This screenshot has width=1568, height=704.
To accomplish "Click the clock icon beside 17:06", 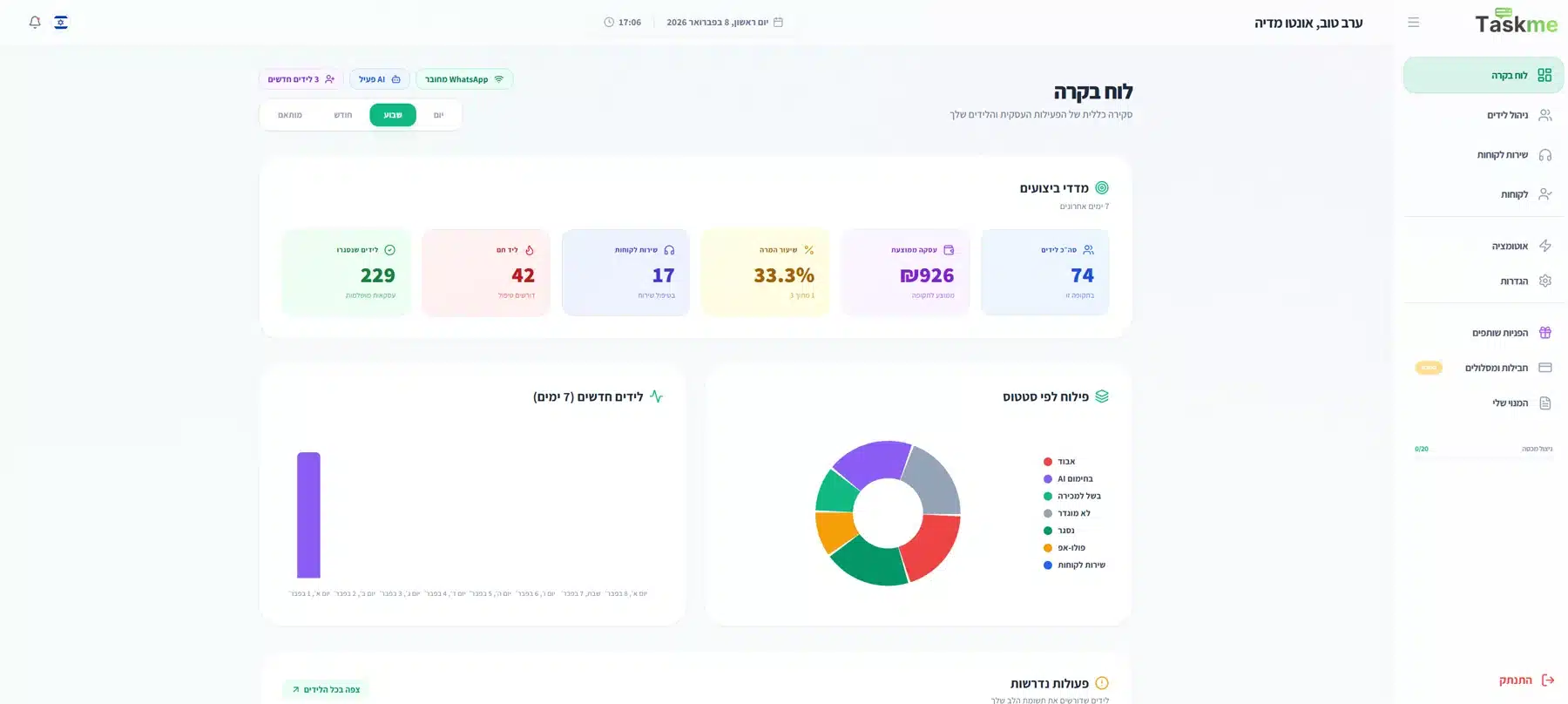I will 609,22.
